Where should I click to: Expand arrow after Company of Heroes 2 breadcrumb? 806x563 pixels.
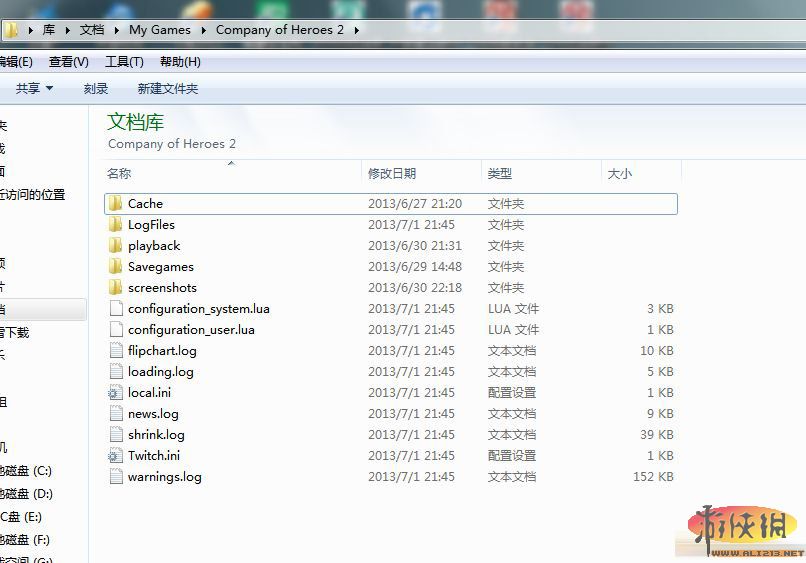point(356,30)
